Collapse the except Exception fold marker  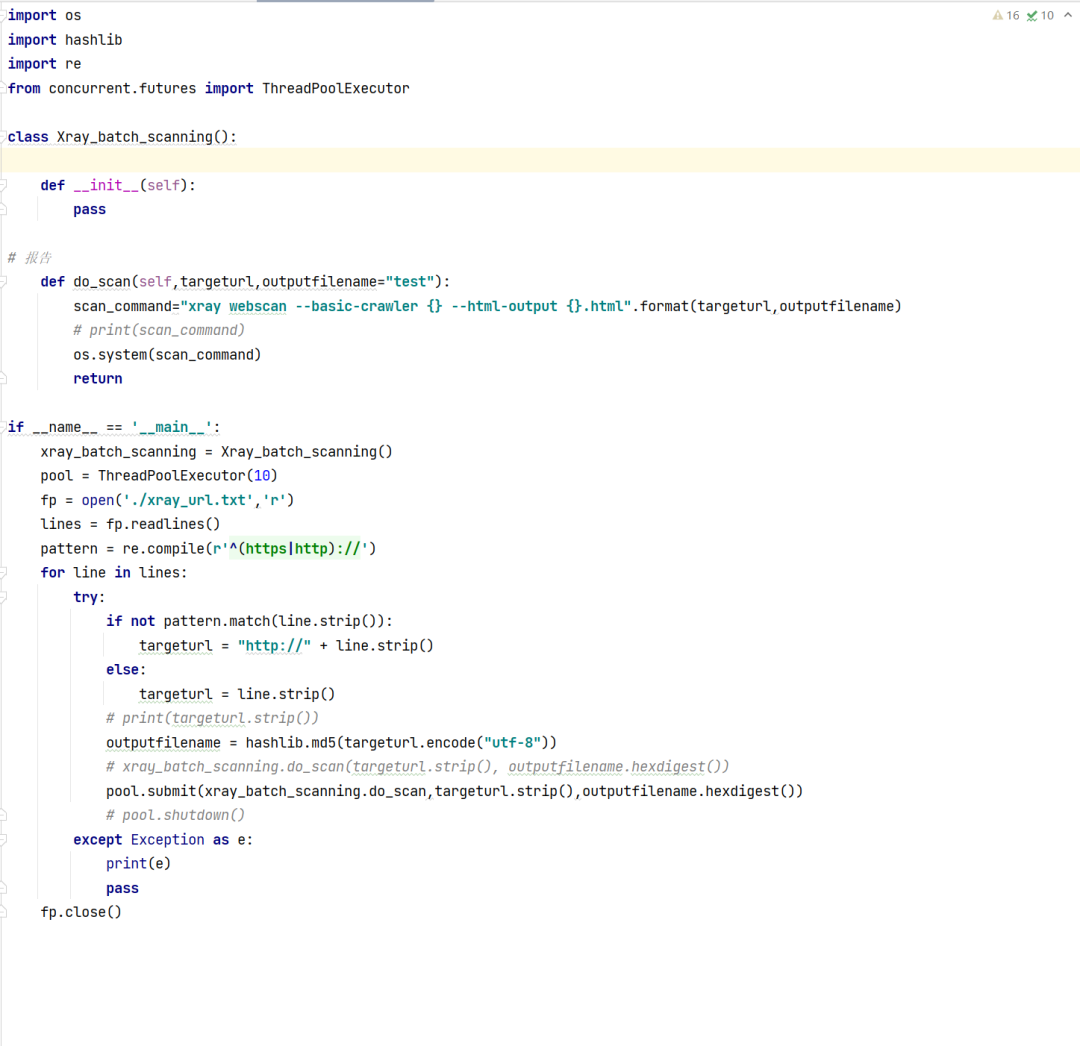coord(3,839)
